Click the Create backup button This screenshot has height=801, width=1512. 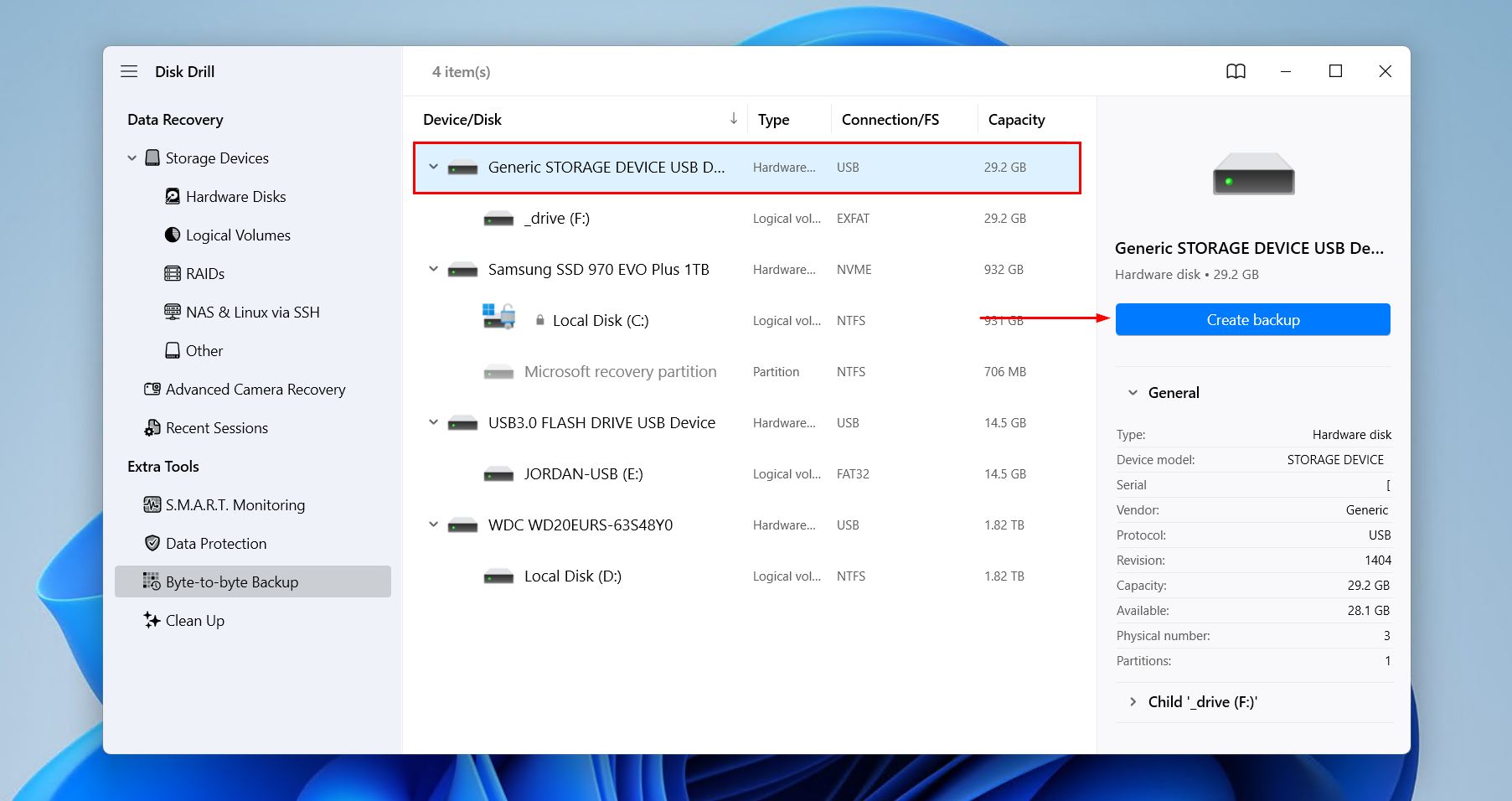point(1252,320)
